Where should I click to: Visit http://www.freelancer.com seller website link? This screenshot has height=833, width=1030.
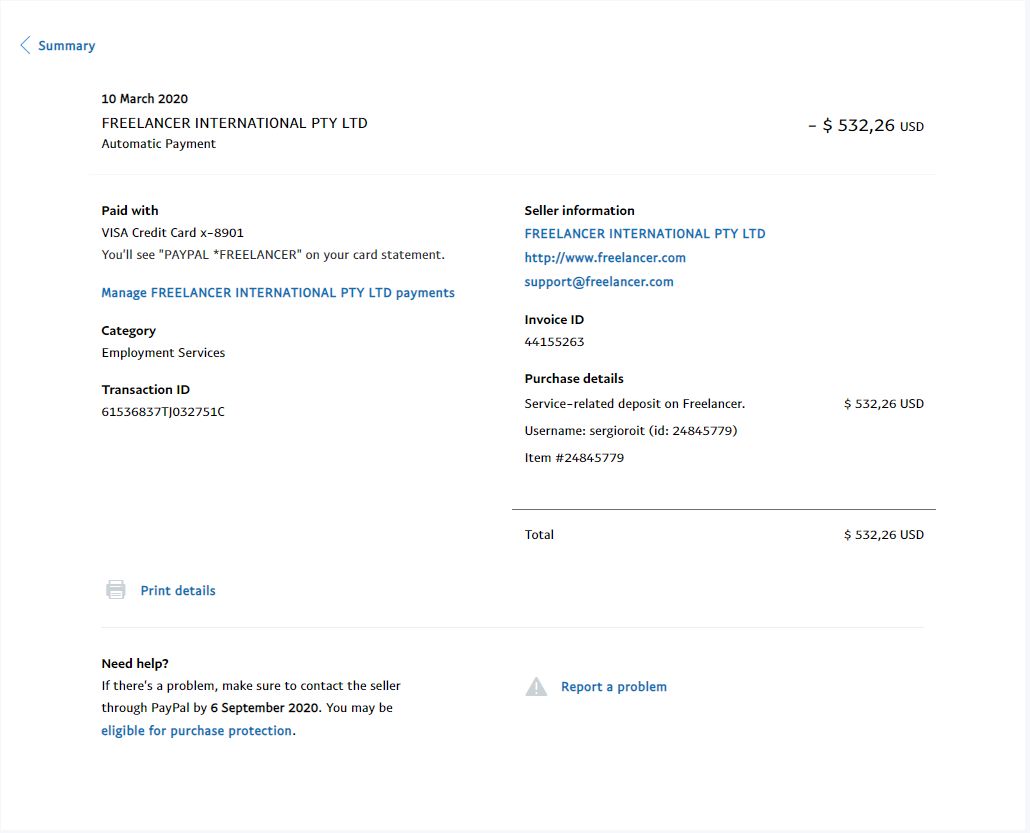coord(605,258)
